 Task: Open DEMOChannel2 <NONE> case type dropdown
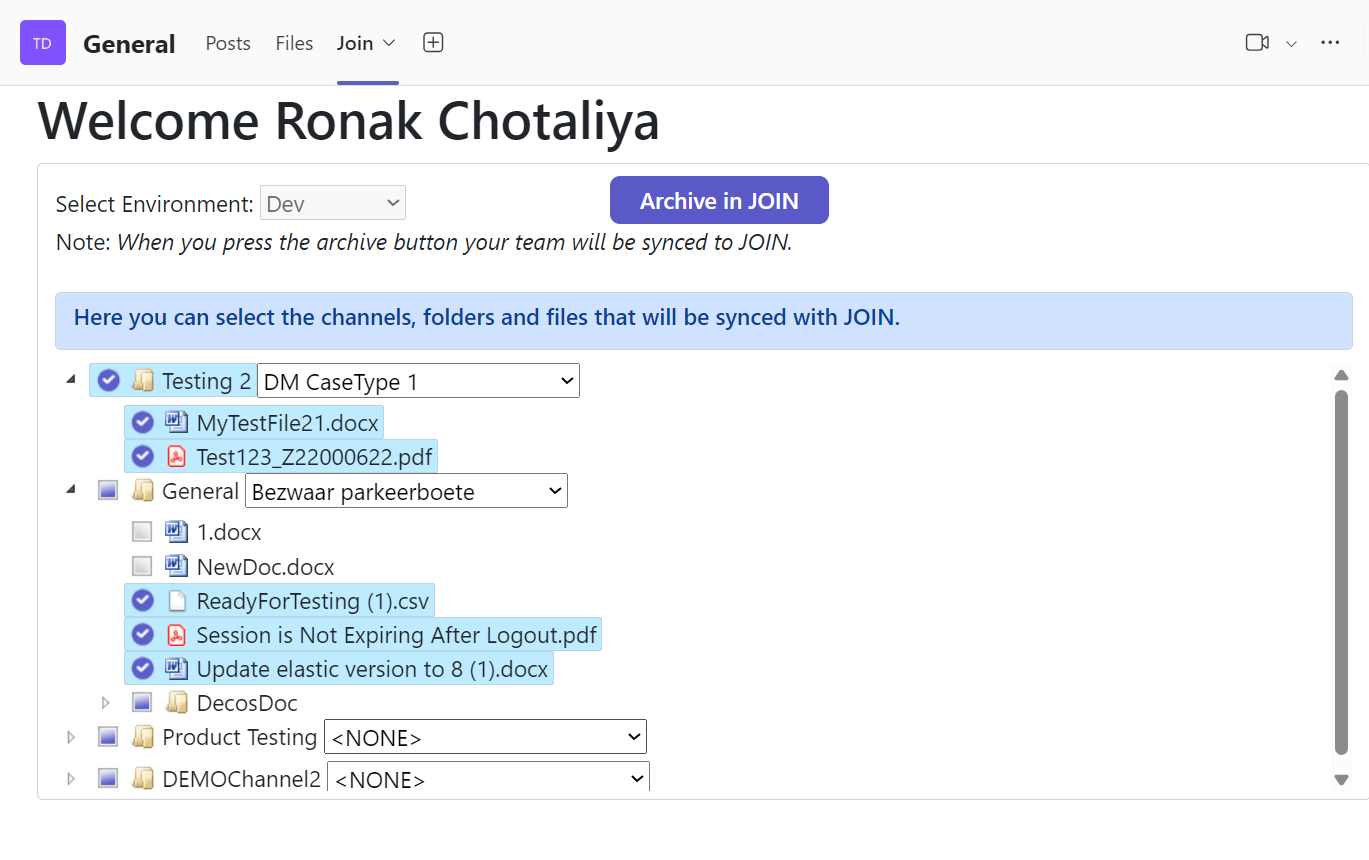pyautogui.click(x=488, y=778)
